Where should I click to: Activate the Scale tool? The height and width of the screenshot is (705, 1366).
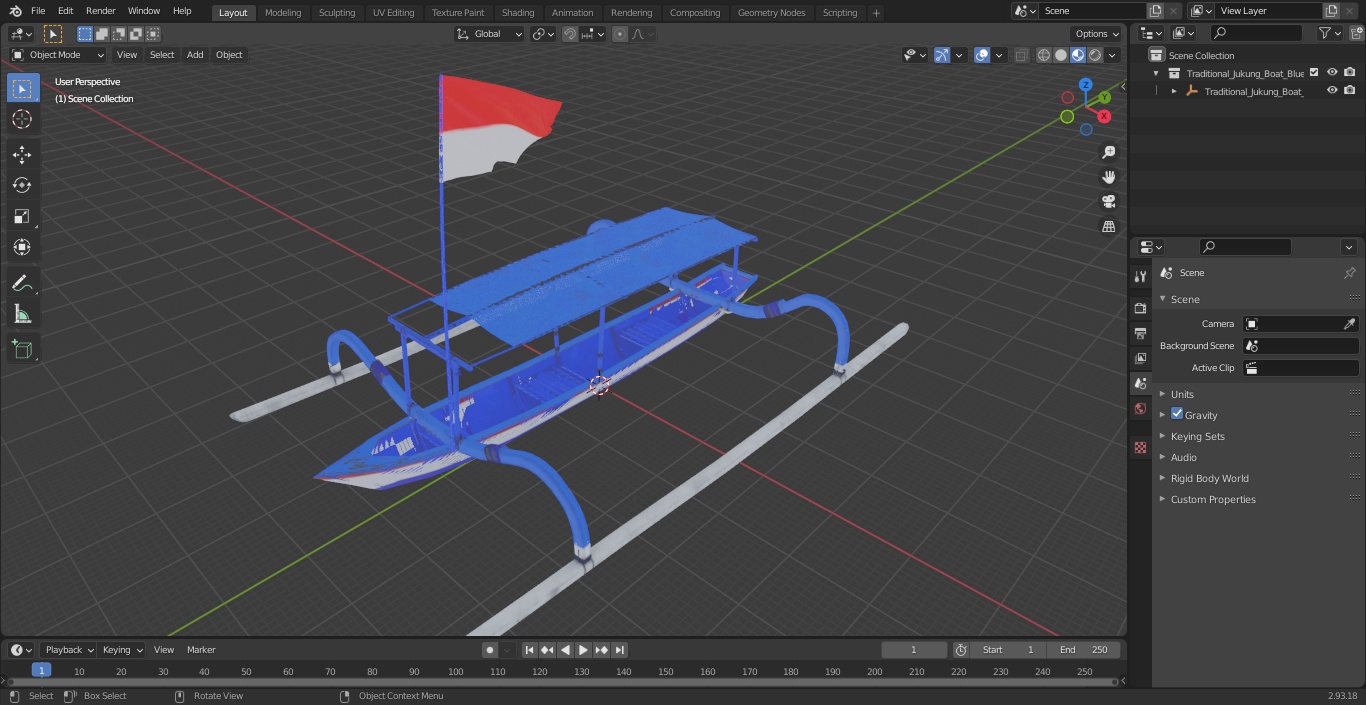coord(22,216)
